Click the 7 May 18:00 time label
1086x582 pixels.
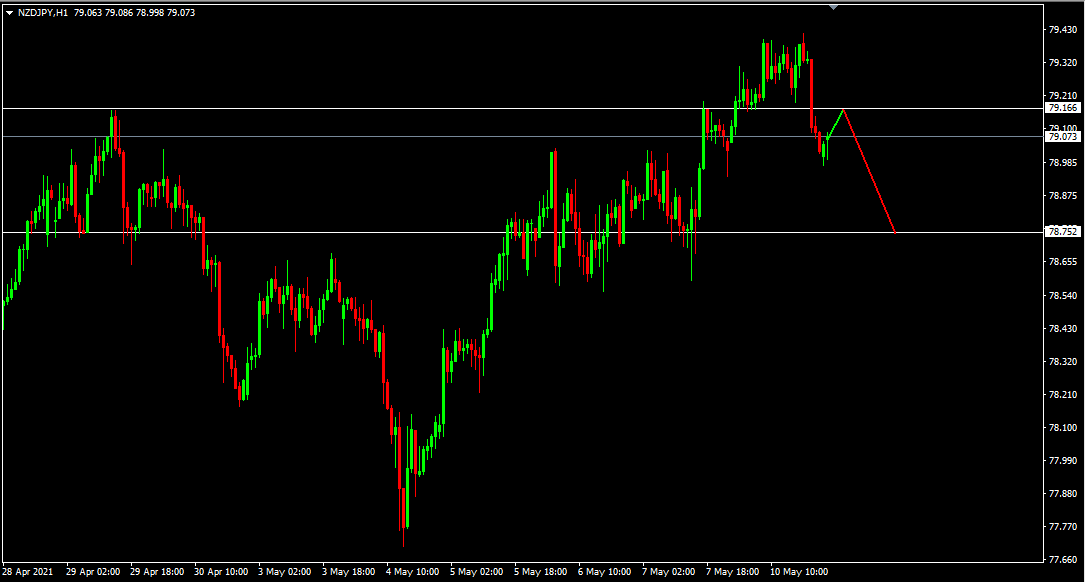734,572
